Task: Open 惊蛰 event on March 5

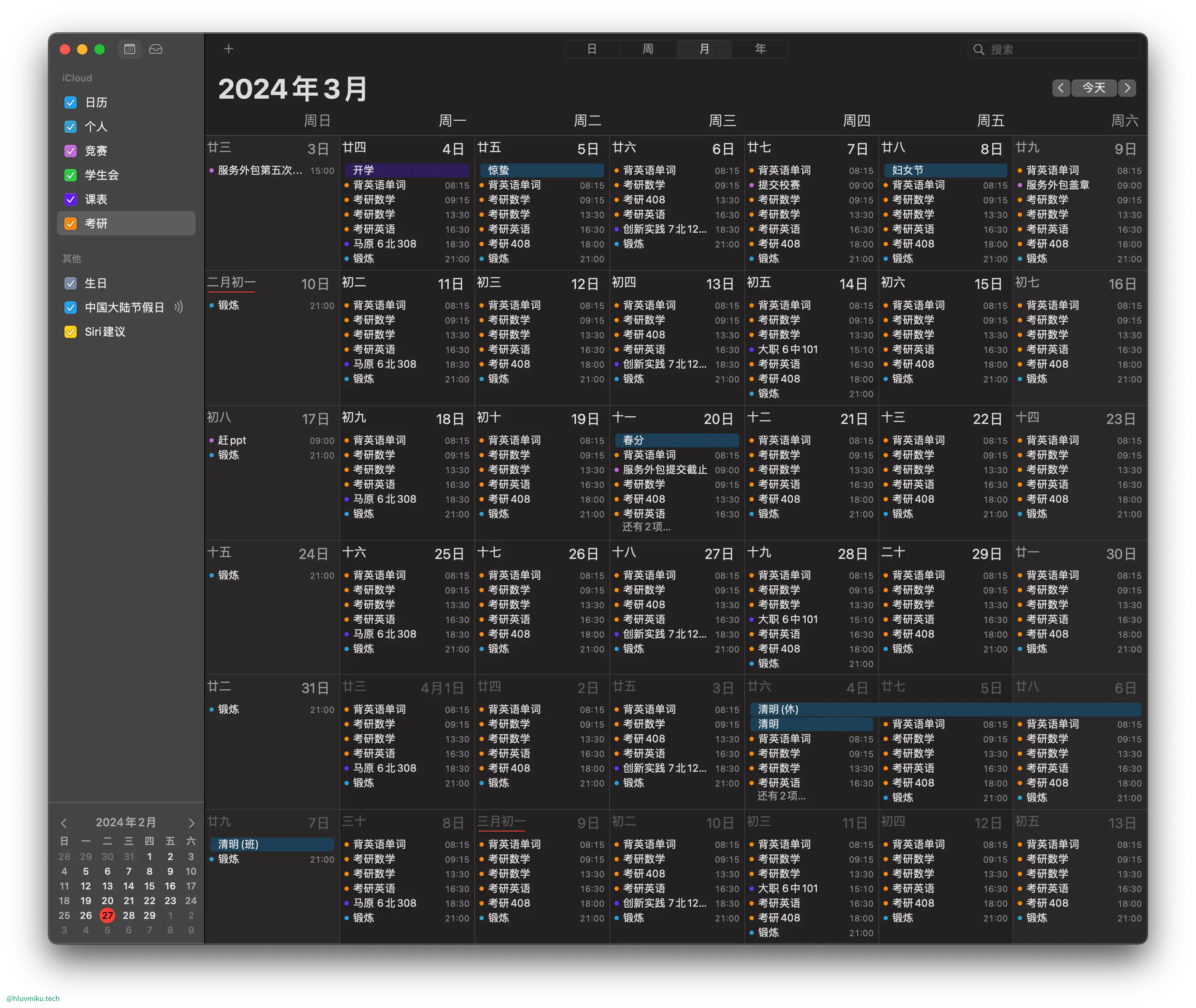Action: [542, 170]
